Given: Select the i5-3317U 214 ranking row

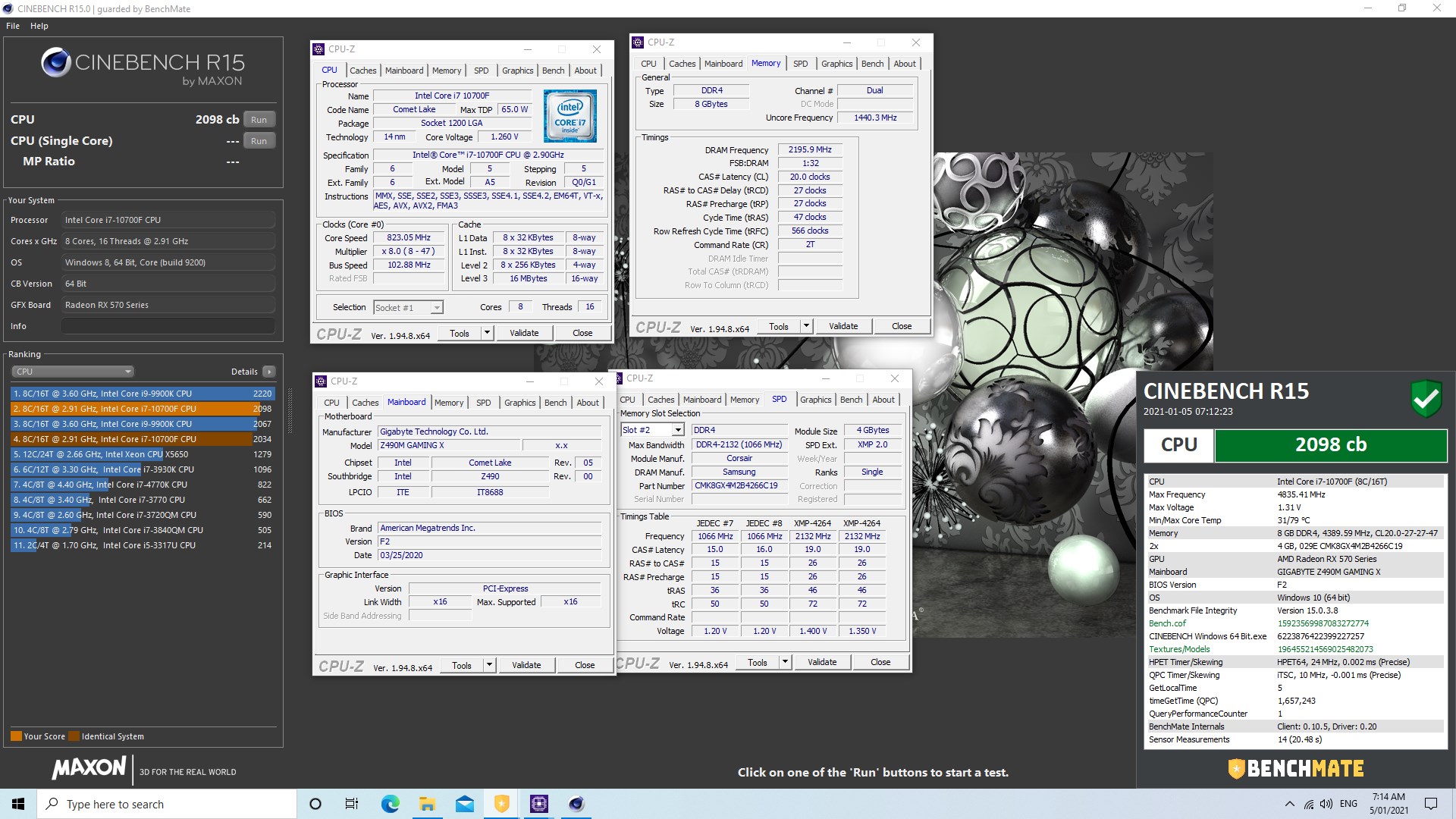Looking at the screenshot, I should (142, 545).
